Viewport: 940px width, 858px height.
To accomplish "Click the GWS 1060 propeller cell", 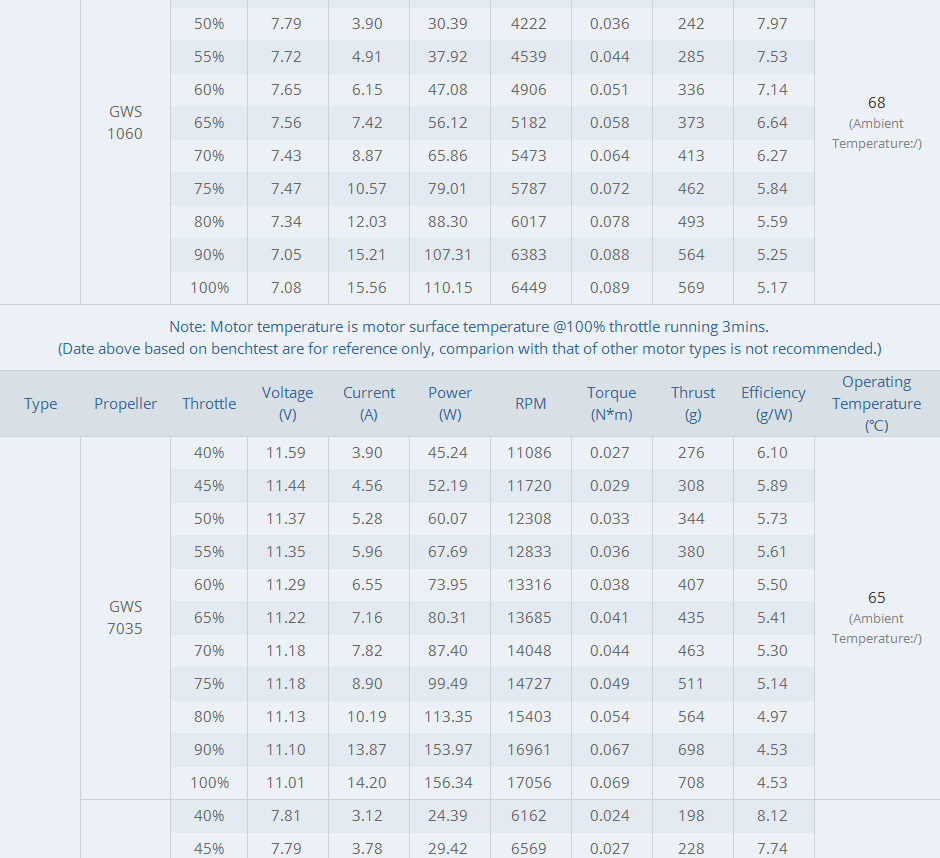I will 125,123.
